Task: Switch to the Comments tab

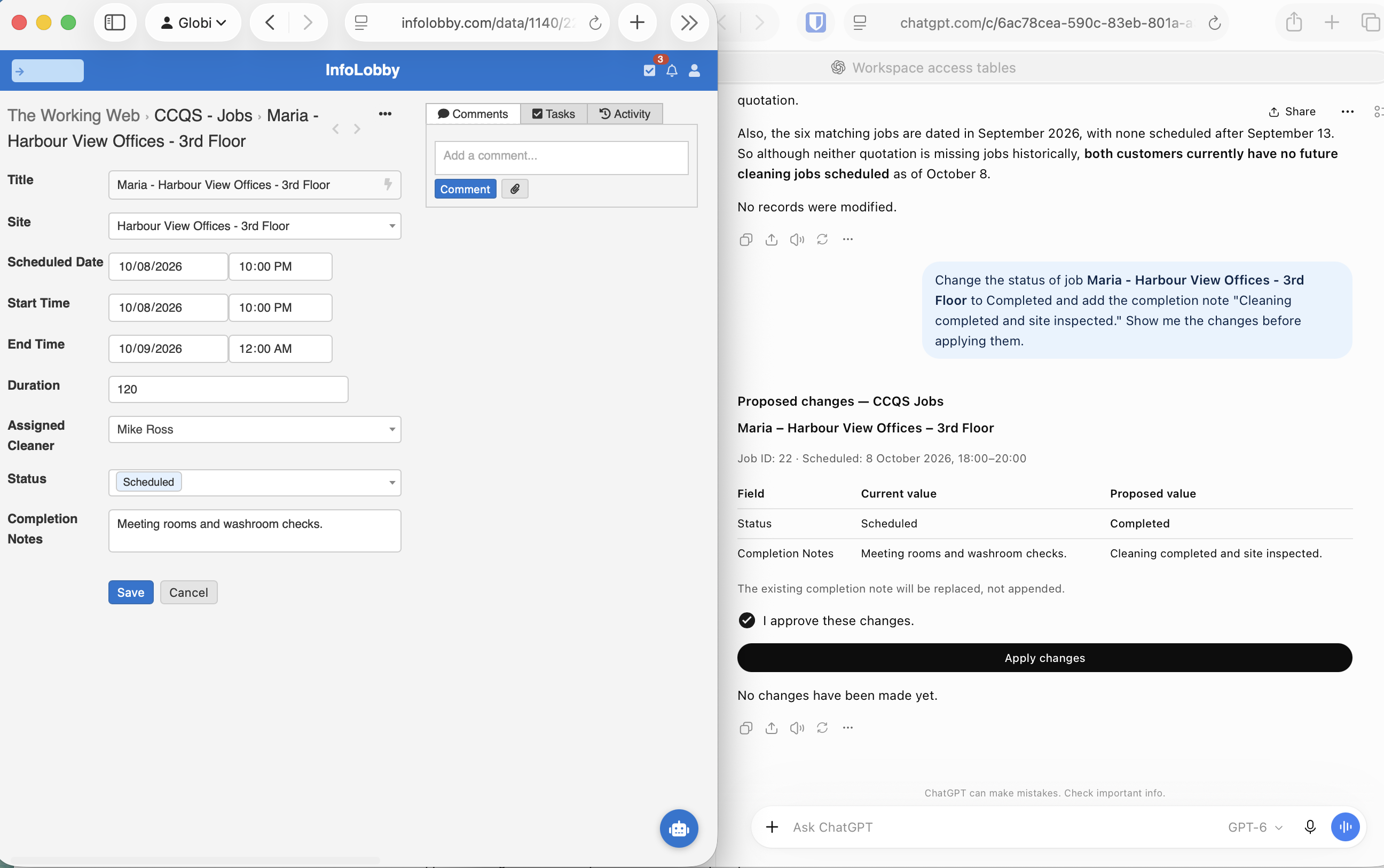Action: coord(473,114)
